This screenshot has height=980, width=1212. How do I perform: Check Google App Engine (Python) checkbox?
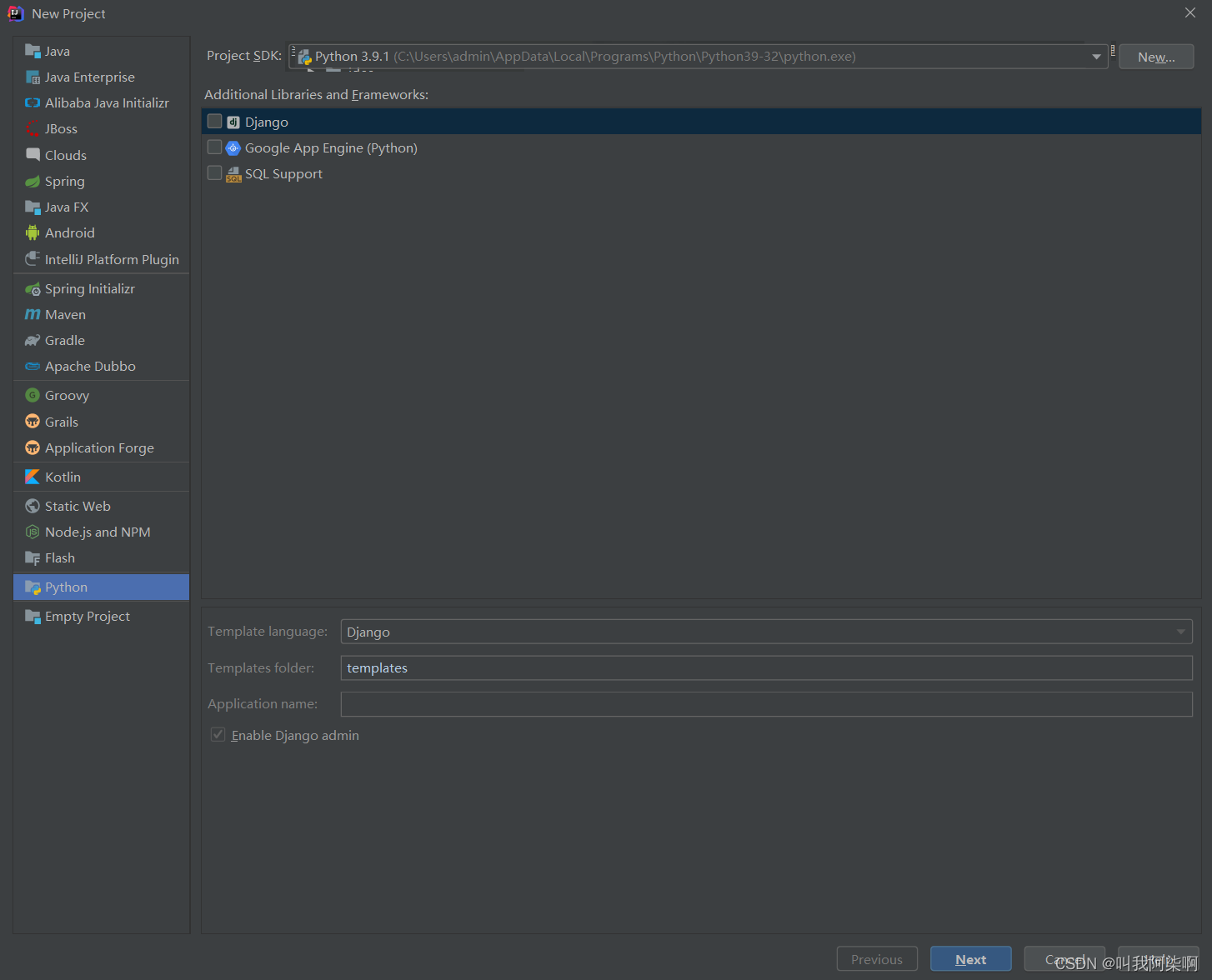215,147
